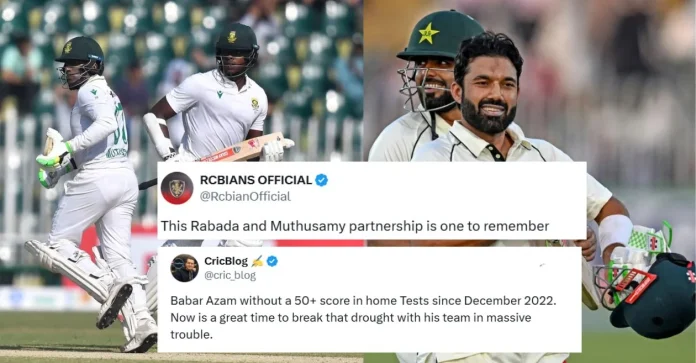Click the verified badge next to CricBlog
This screenshot has width=696, height=363.
[x=272, y=261]
